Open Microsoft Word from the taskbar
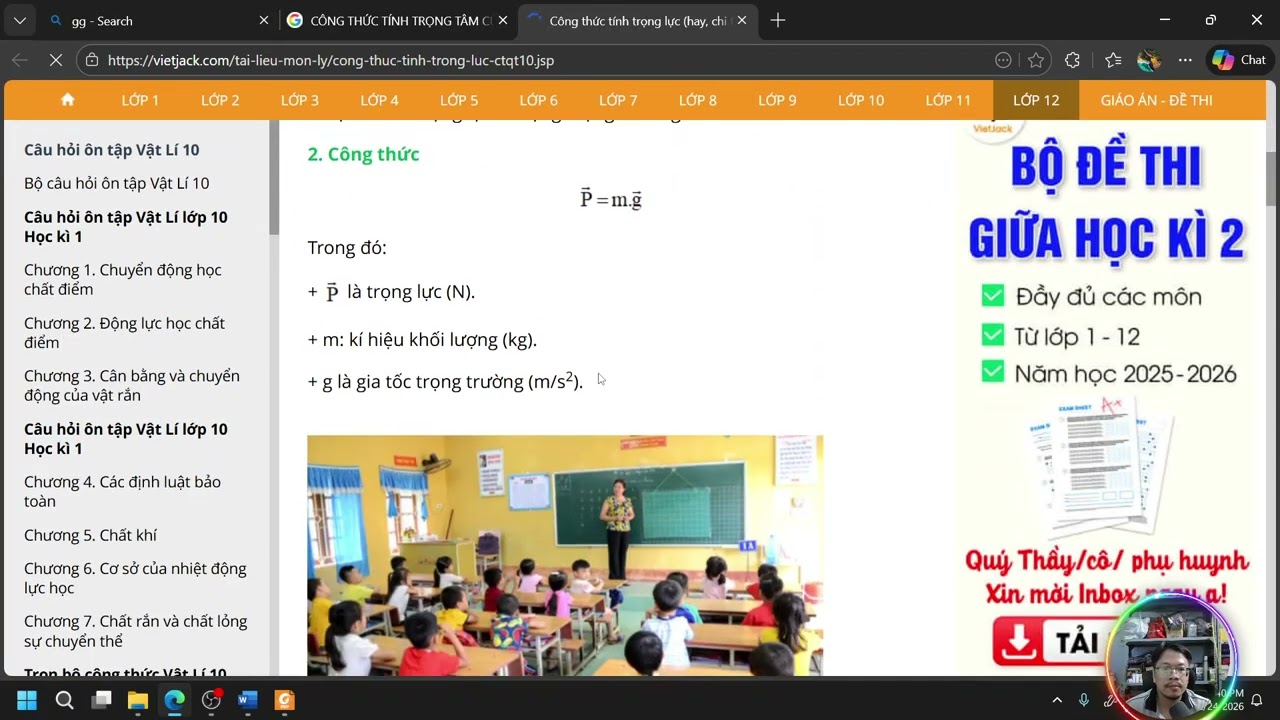This screenshot has width=1280, height=720. coord(248,700)
